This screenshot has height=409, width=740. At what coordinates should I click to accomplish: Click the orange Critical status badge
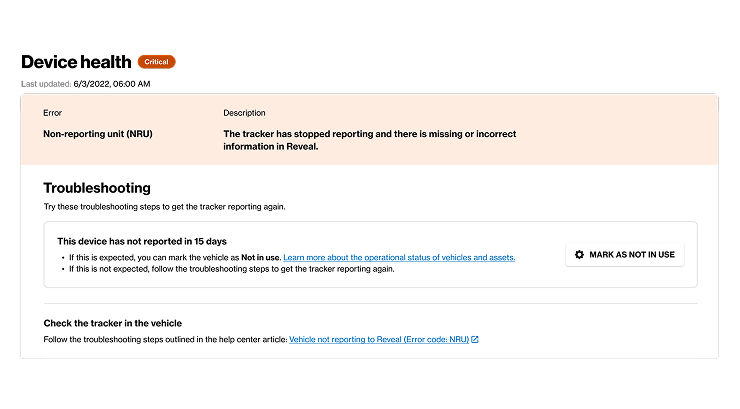pyautogui.click(x=157, y=62)
